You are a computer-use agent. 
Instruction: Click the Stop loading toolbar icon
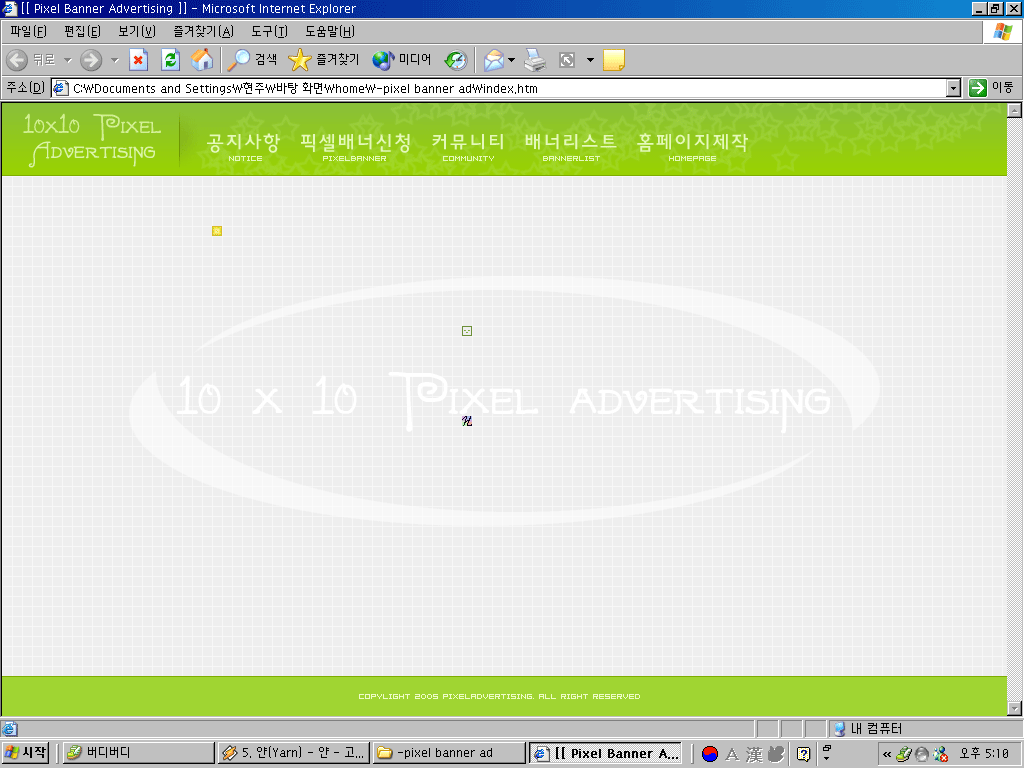tap(138, 60)
